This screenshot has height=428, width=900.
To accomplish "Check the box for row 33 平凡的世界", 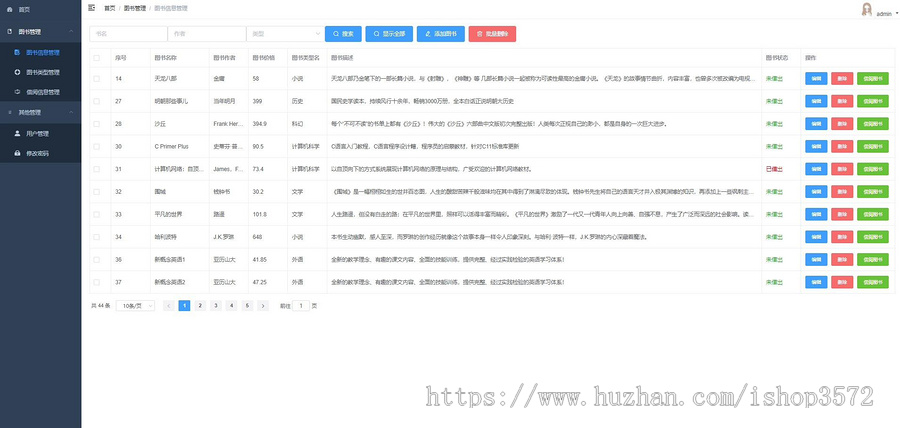I will coord(96,214).
